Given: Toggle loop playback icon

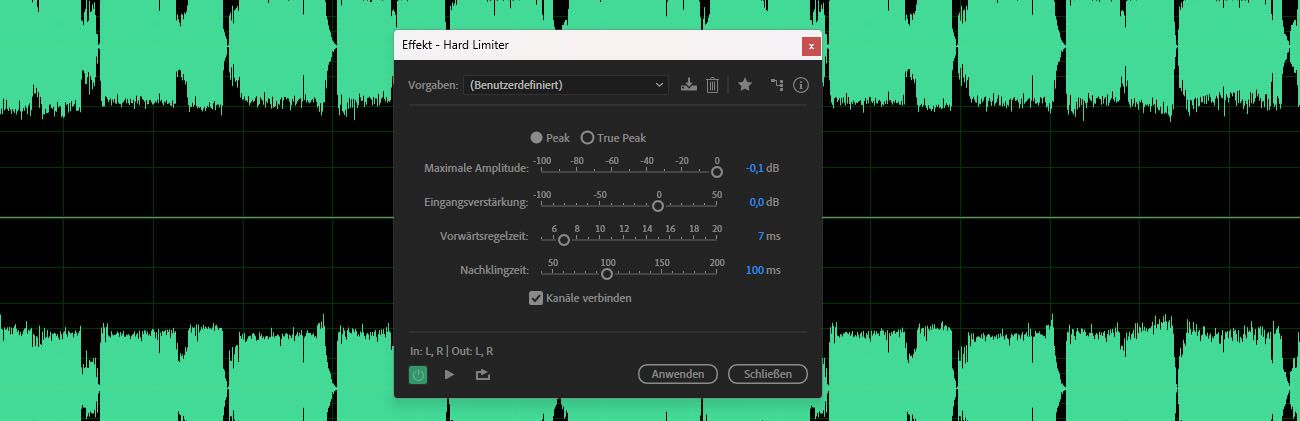Looking at the screenshot, I should point(483,374).
